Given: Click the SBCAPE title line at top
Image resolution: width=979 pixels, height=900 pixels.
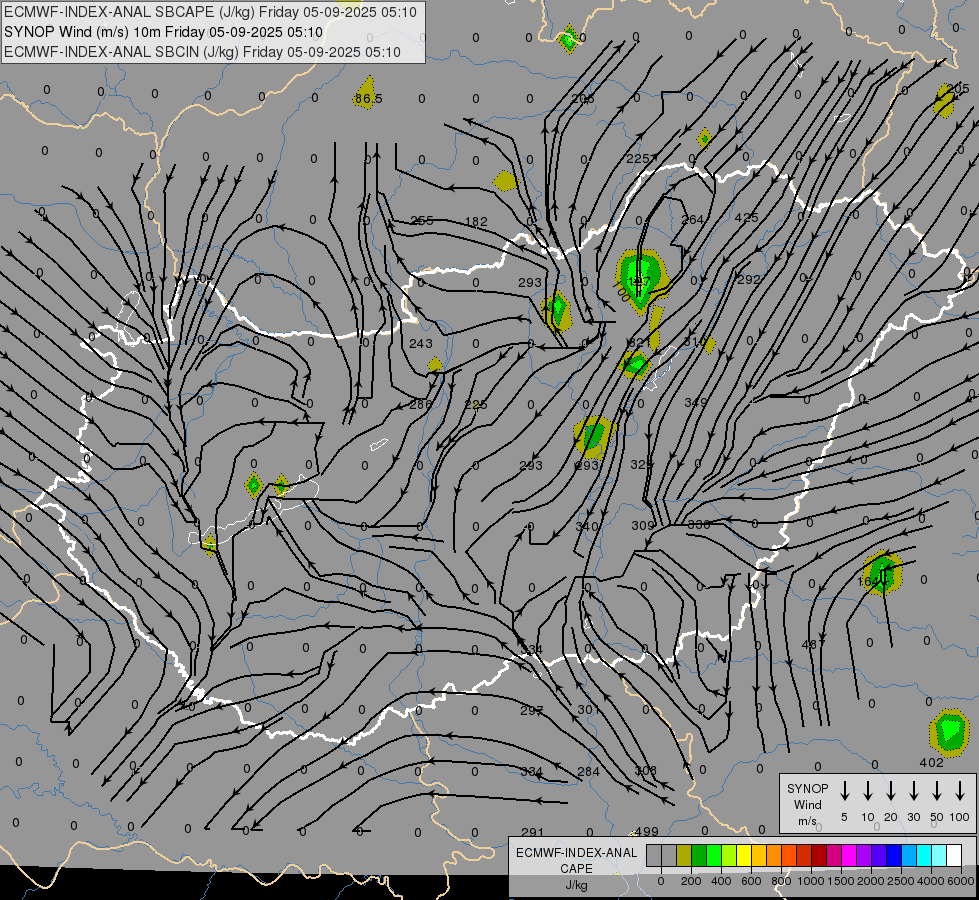Looking at the screenshot, I should point(210,12).
